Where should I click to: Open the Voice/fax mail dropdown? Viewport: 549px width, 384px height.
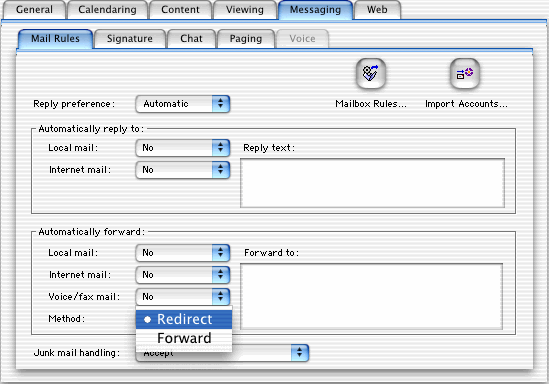[183, 296]
